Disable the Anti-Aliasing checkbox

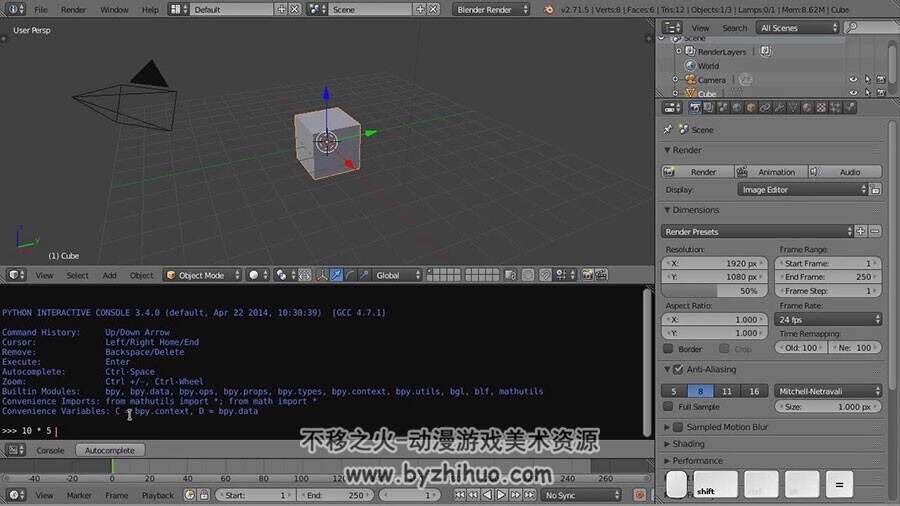tap(678, 369)
